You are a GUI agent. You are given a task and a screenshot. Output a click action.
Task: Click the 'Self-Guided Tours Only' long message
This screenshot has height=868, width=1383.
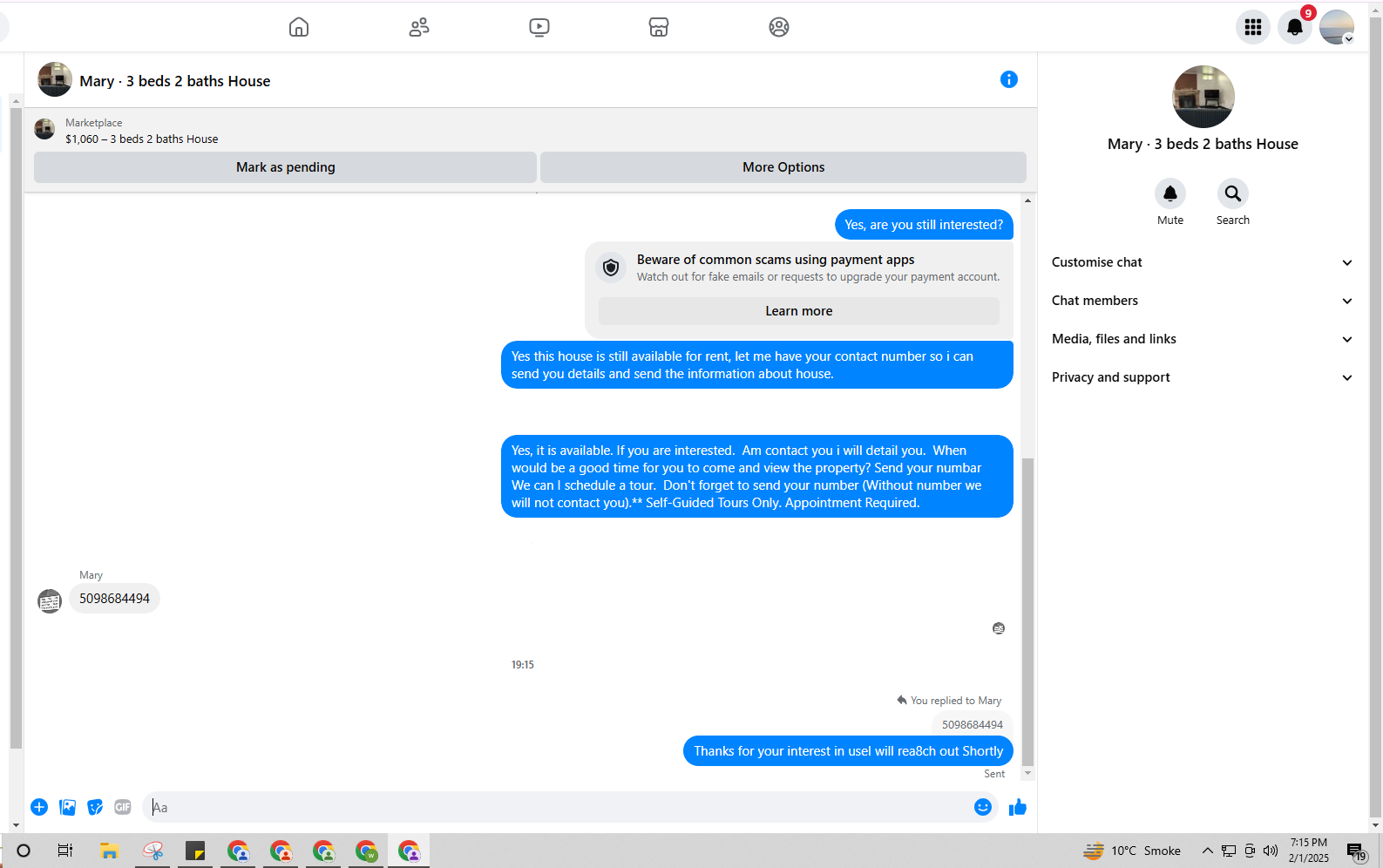757,477
